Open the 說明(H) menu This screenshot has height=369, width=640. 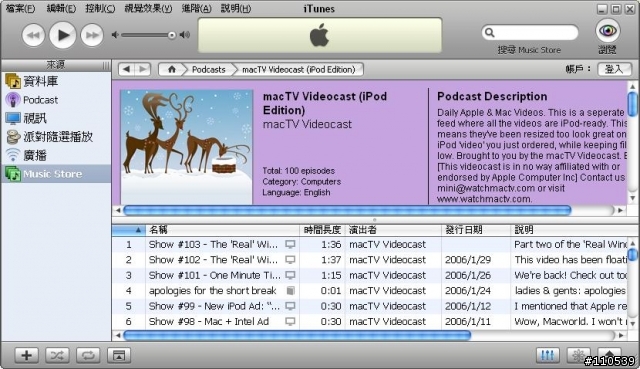coord(236,9)
